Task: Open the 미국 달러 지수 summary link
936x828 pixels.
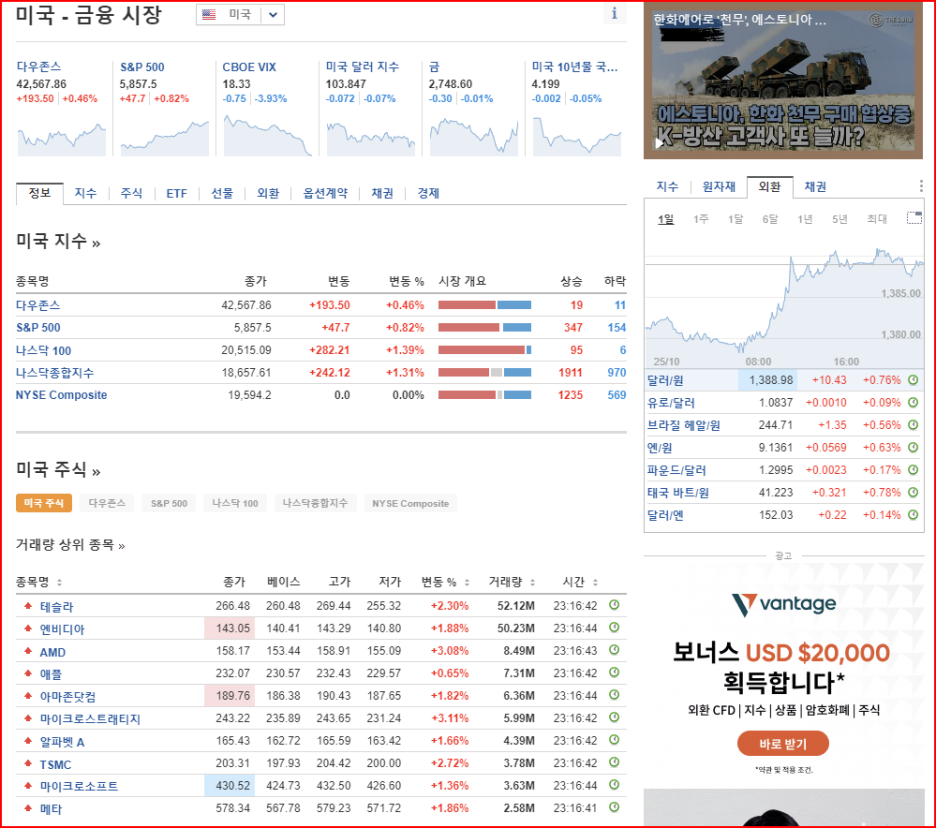Action: (362, 67)
